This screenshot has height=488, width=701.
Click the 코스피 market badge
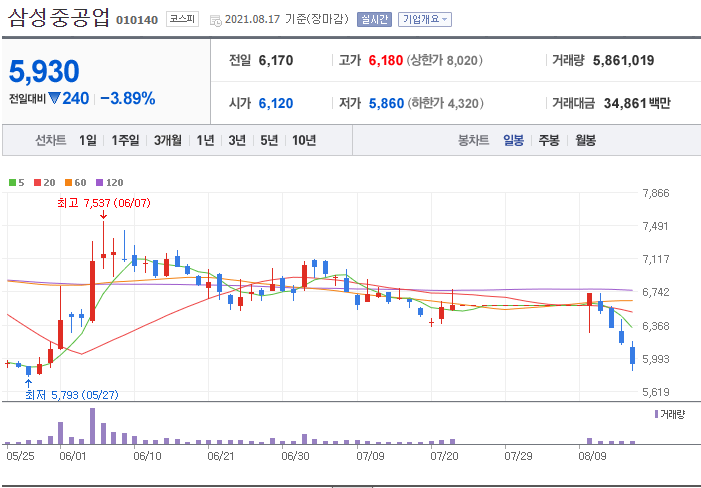[182, 20]
